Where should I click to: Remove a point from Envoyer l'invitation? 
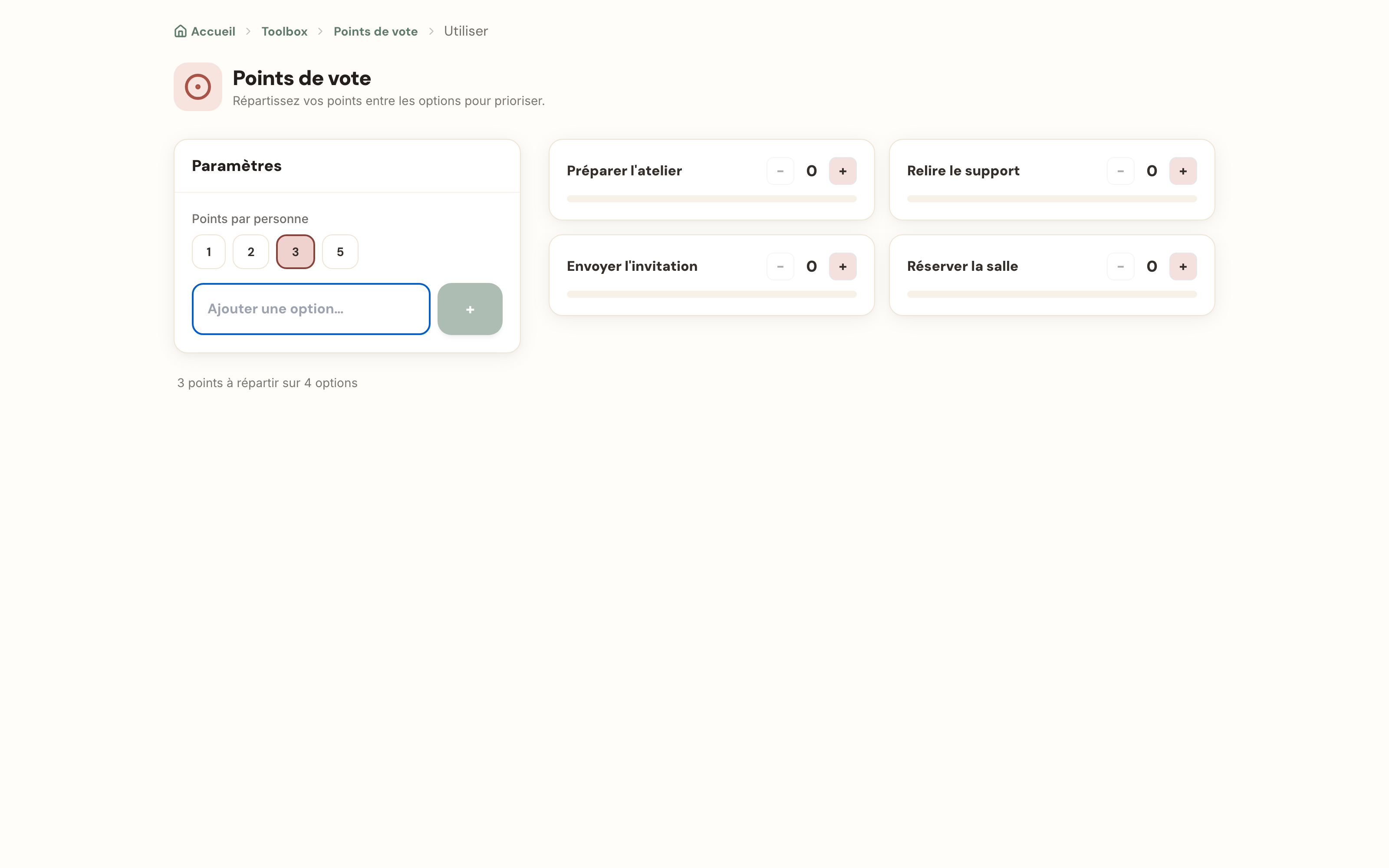point(780,266)
